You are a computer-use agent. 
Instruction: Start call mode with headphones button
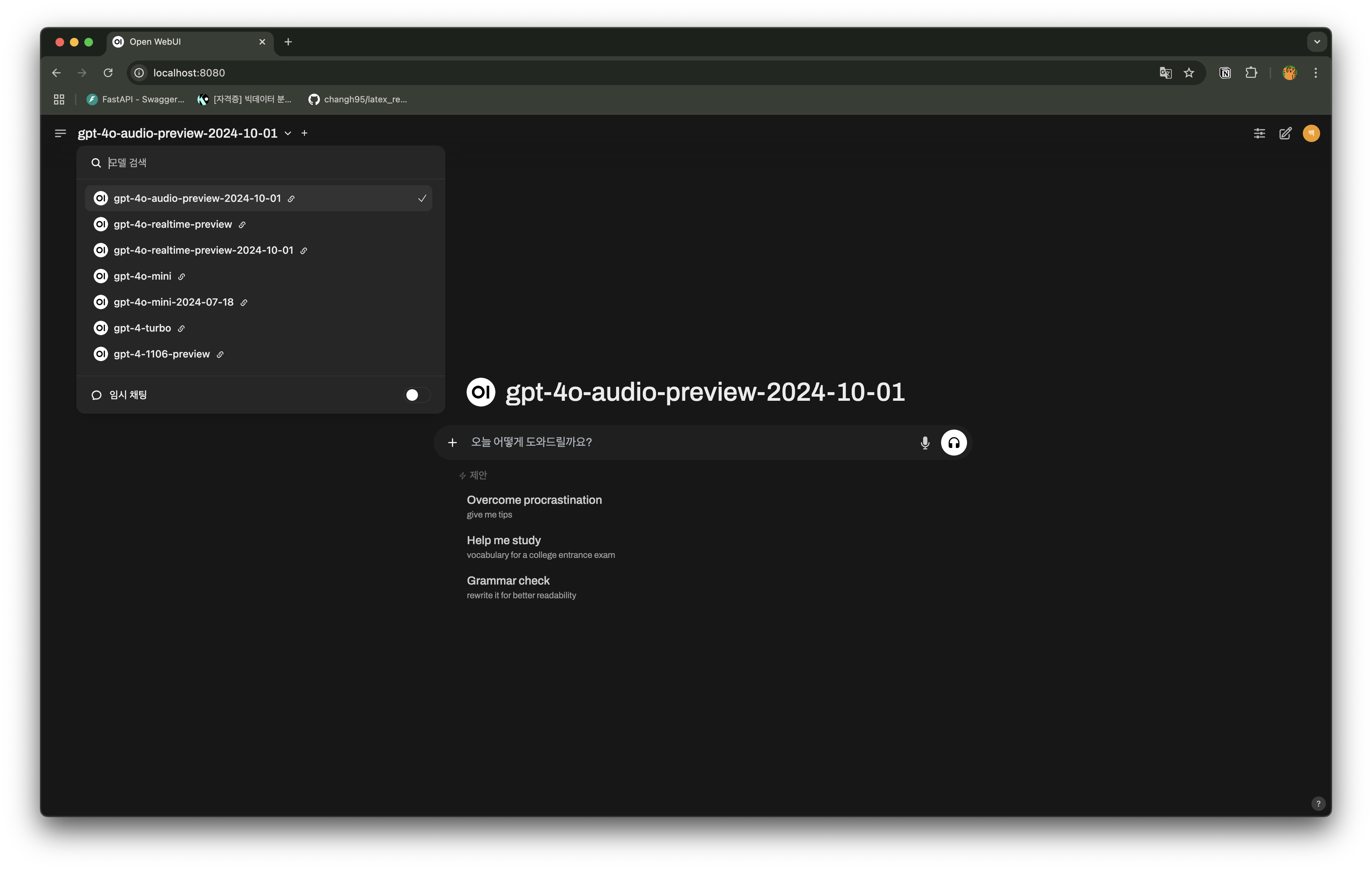pos(954,443)
